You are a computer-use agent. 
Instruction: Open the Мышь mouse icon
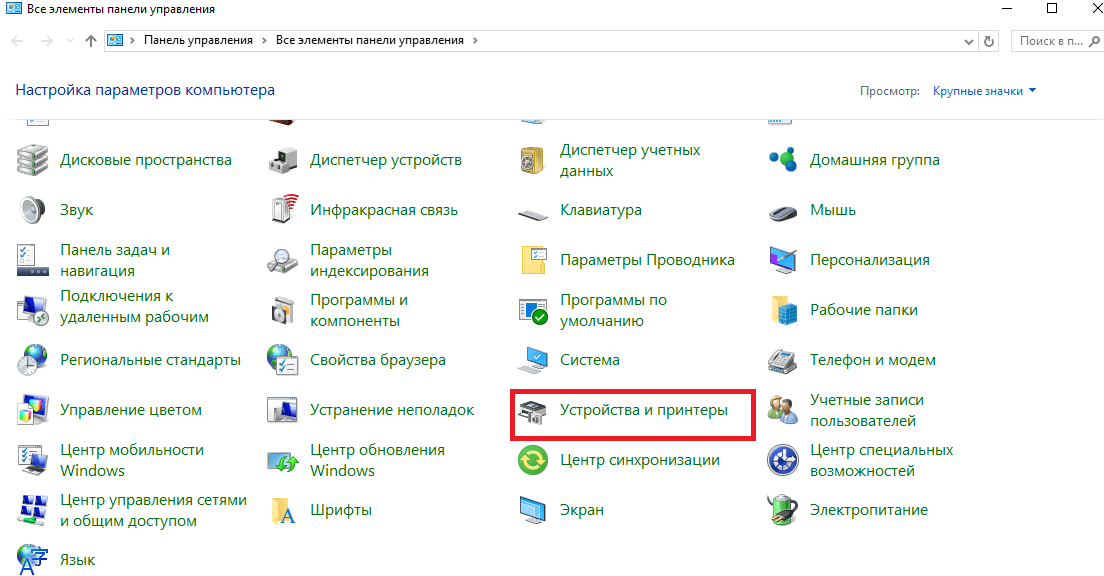[x=782, y=211]
